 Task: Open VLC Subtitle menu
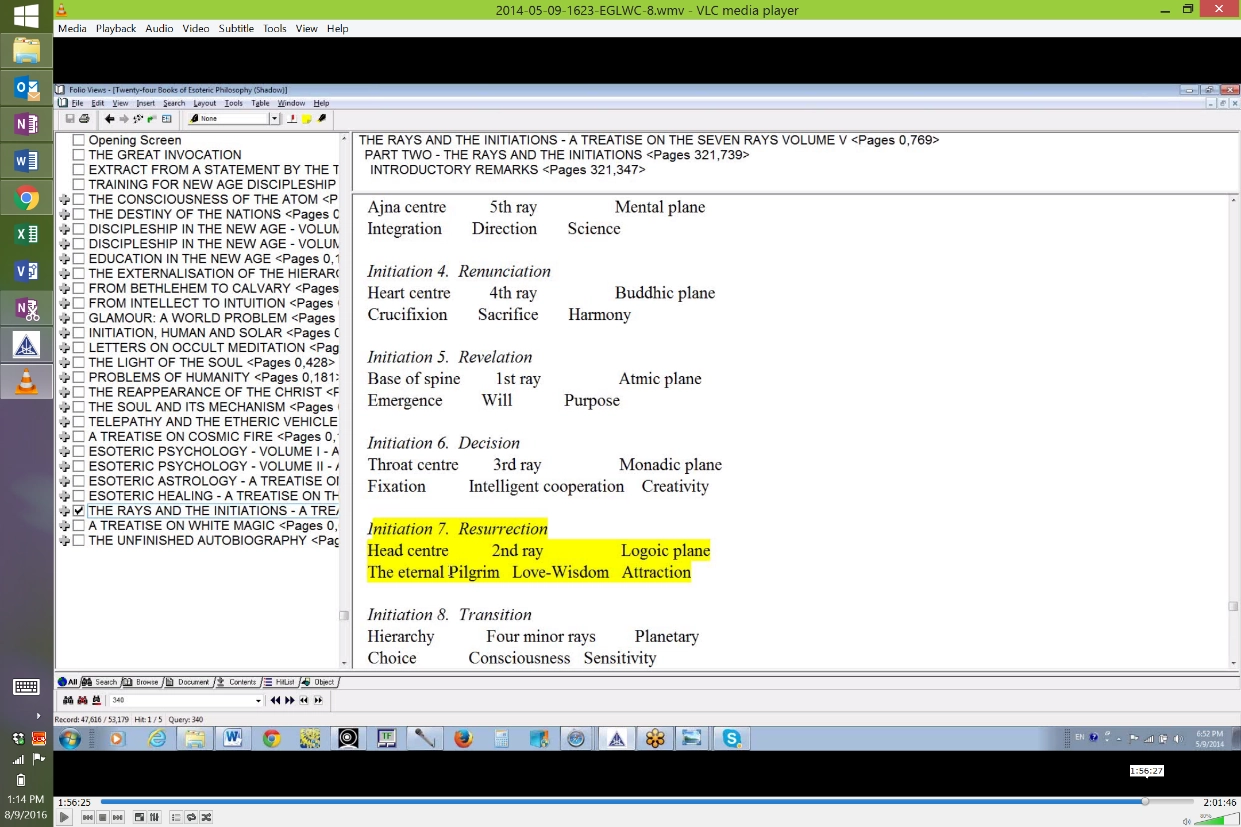coord(236,28)
